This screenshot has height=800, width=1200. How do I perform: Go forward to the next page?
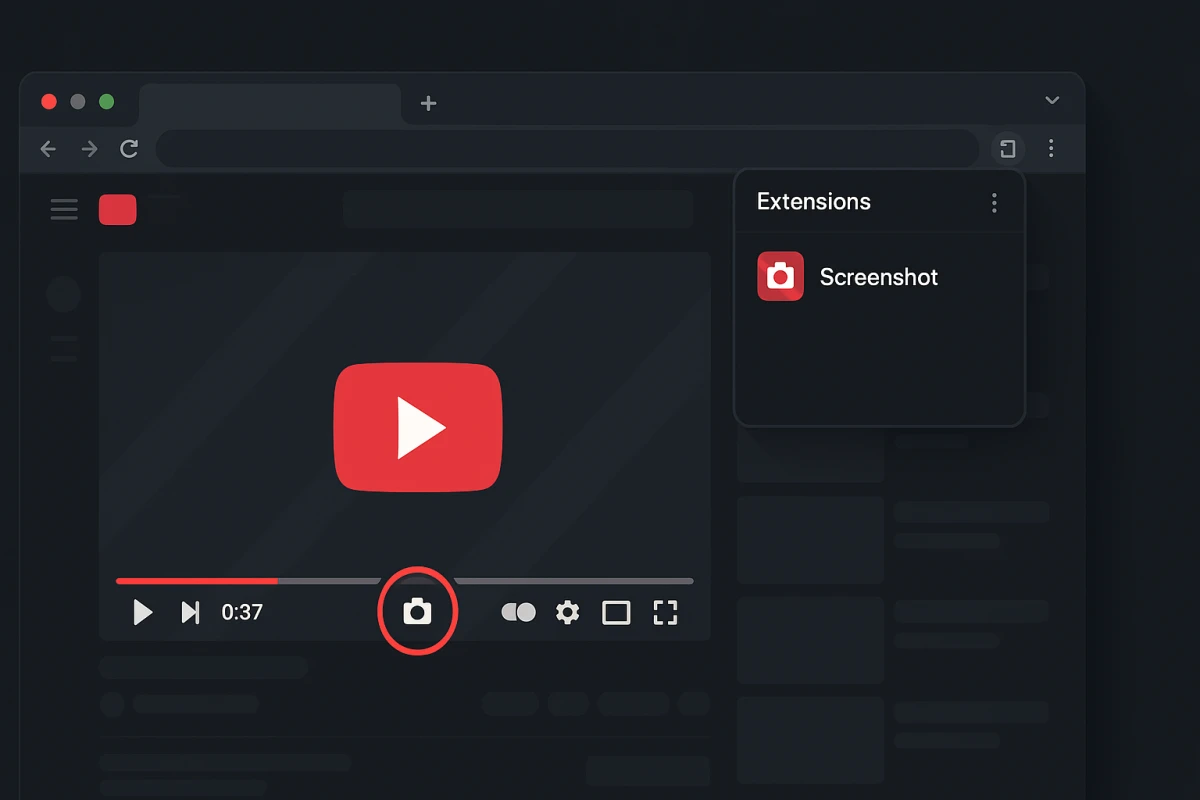pyautogui.click(x=89, y=149)
